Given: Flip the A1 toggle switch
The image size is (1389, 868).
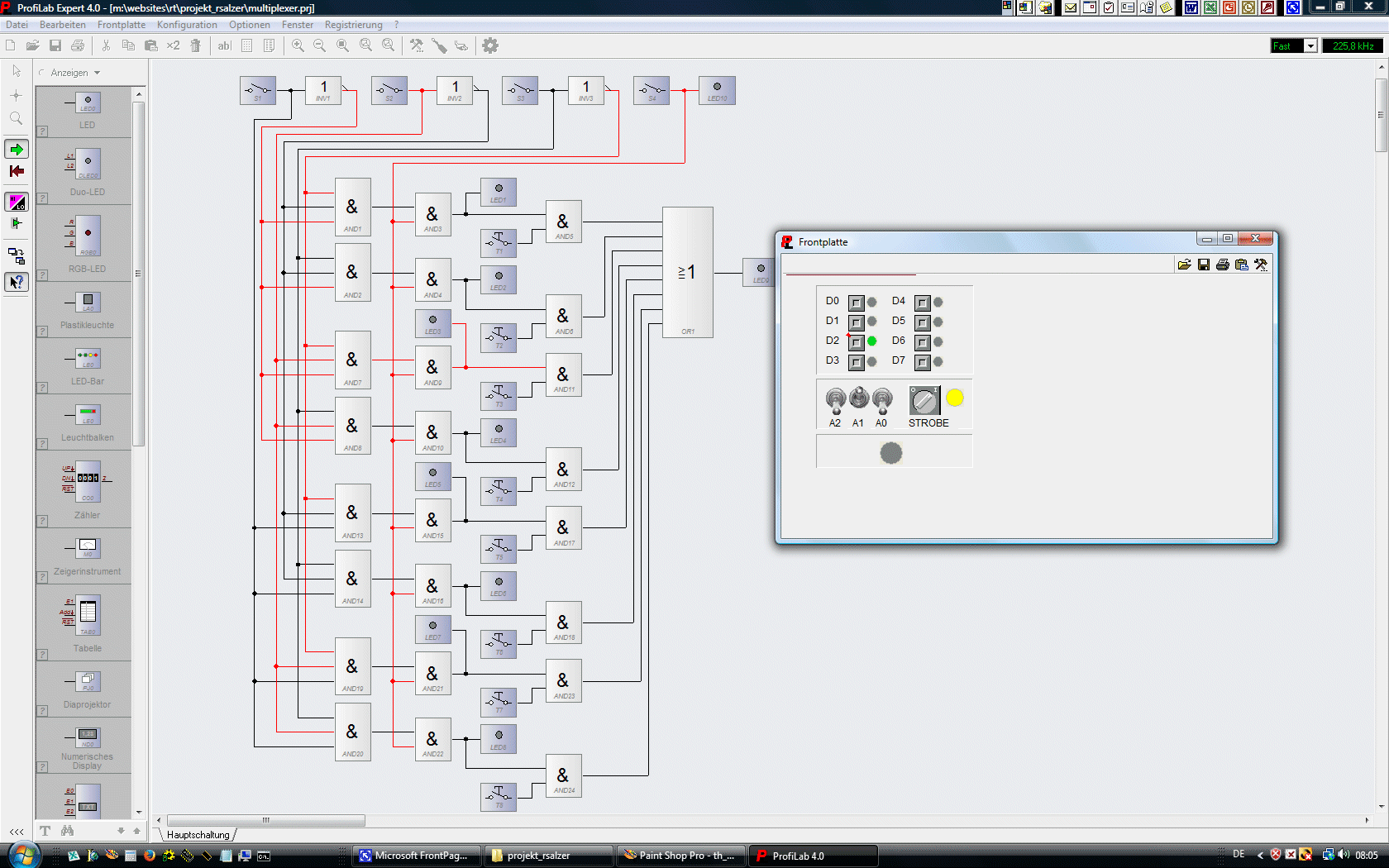Looking at the screenshot, I should [x=860, y=398].
